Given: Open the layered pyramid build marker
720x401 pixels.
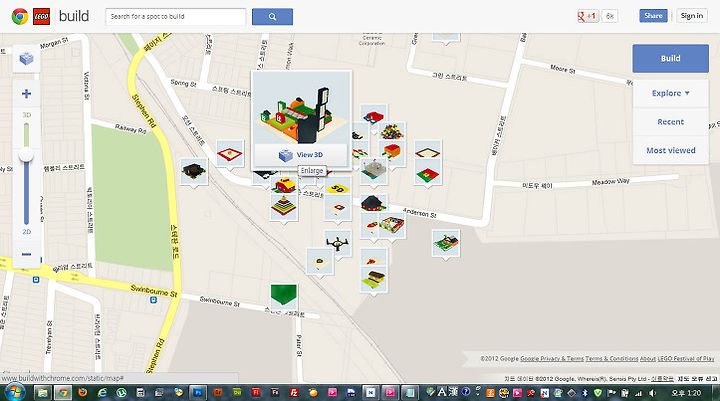Looking at the screenshot, I should pyautogui.click(x=284, y=207).
